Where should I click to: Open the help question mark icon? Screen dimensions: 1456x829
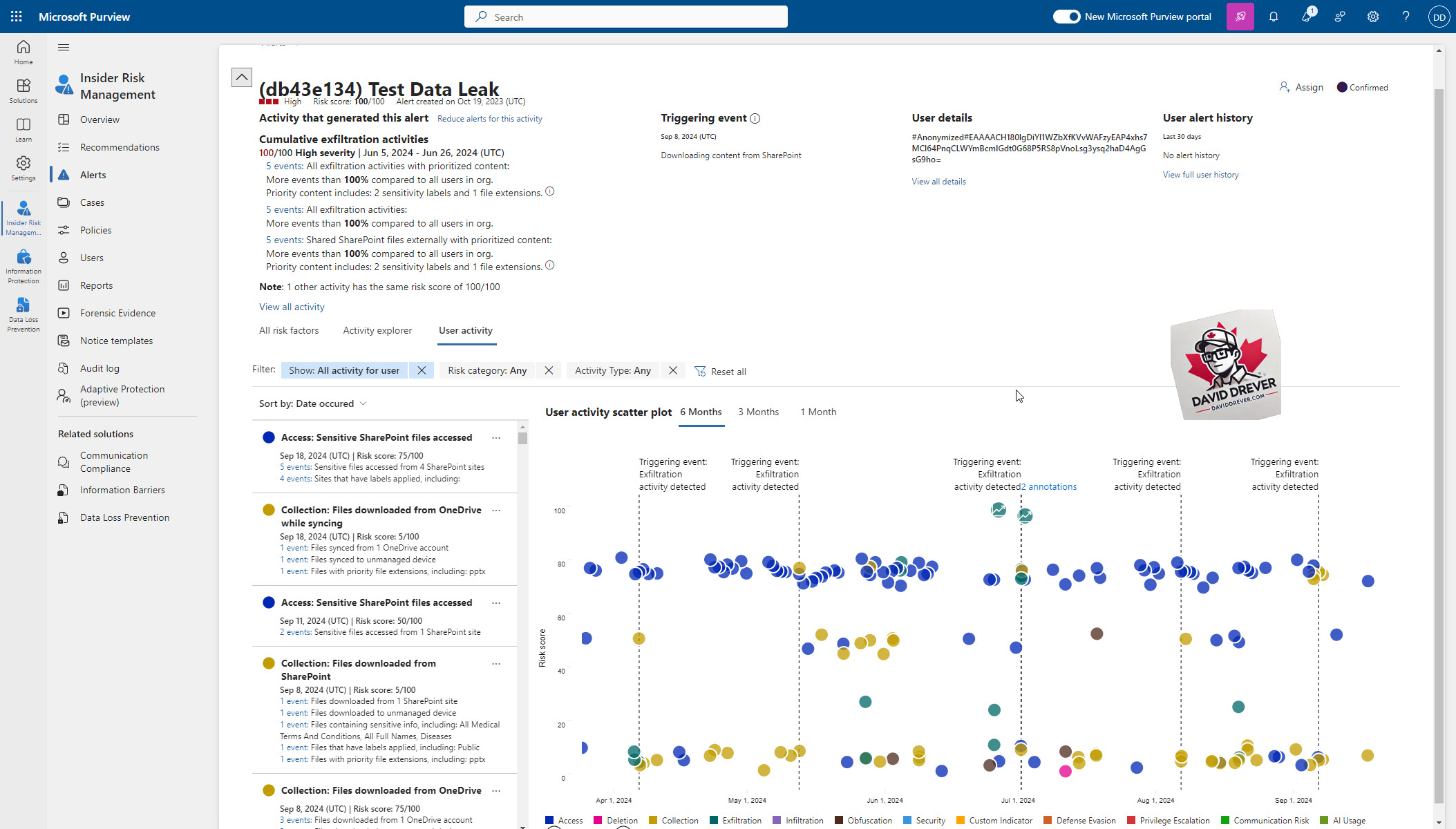(1406, 17)
